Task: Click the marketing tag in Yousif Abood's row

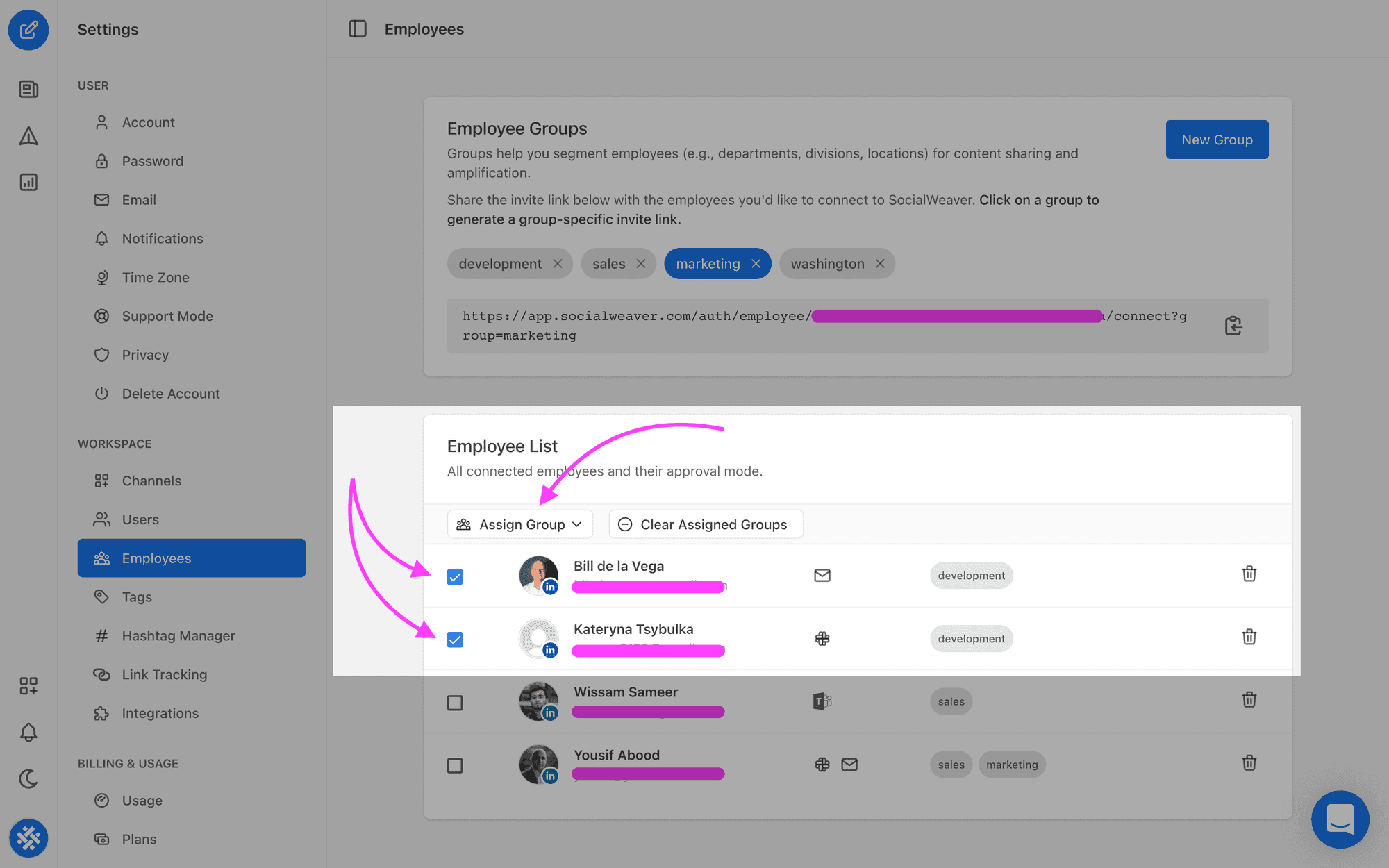Action: click(x=1012, y=765)
